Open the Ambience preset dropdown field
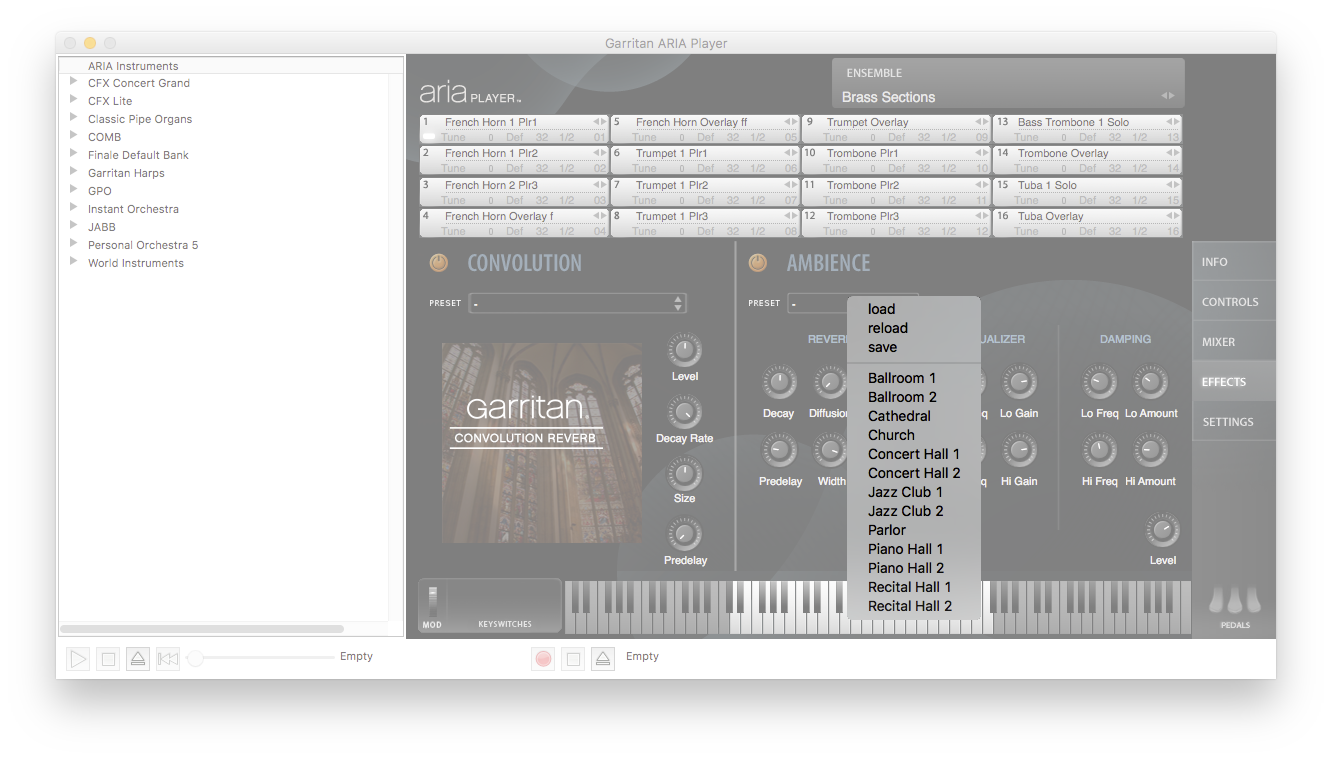The image size is (1332, 759). tap(817, 303)
